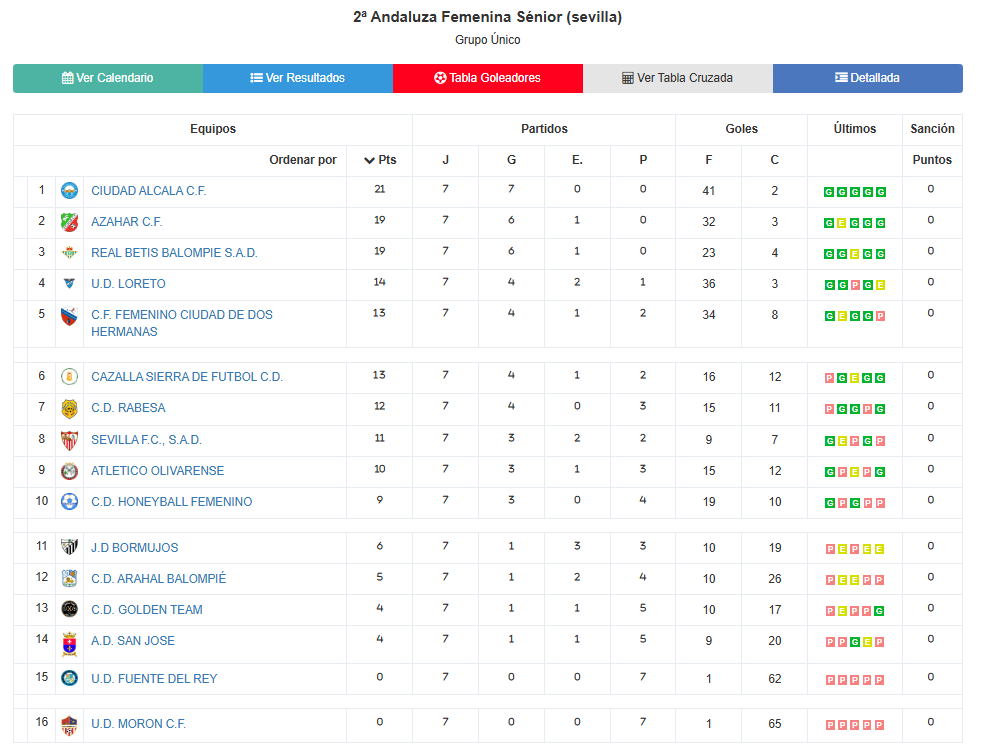This screenshot has height=751, width=995.
Task: Open C.F. FEMENINO CIUDAD DE DOS HERMANAS link
Action: 181,323
